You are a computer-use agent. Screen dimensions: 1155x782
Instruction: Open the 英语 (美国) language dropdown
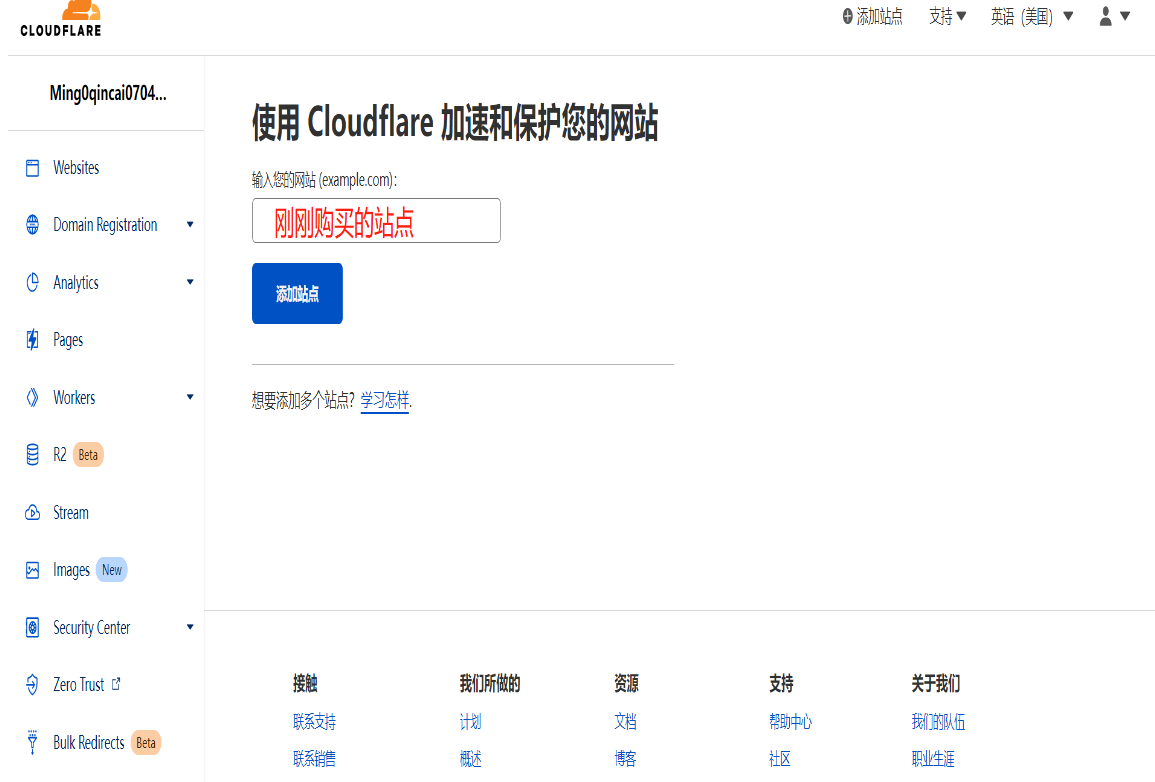pyautogui.click(x=1031, y=16)
